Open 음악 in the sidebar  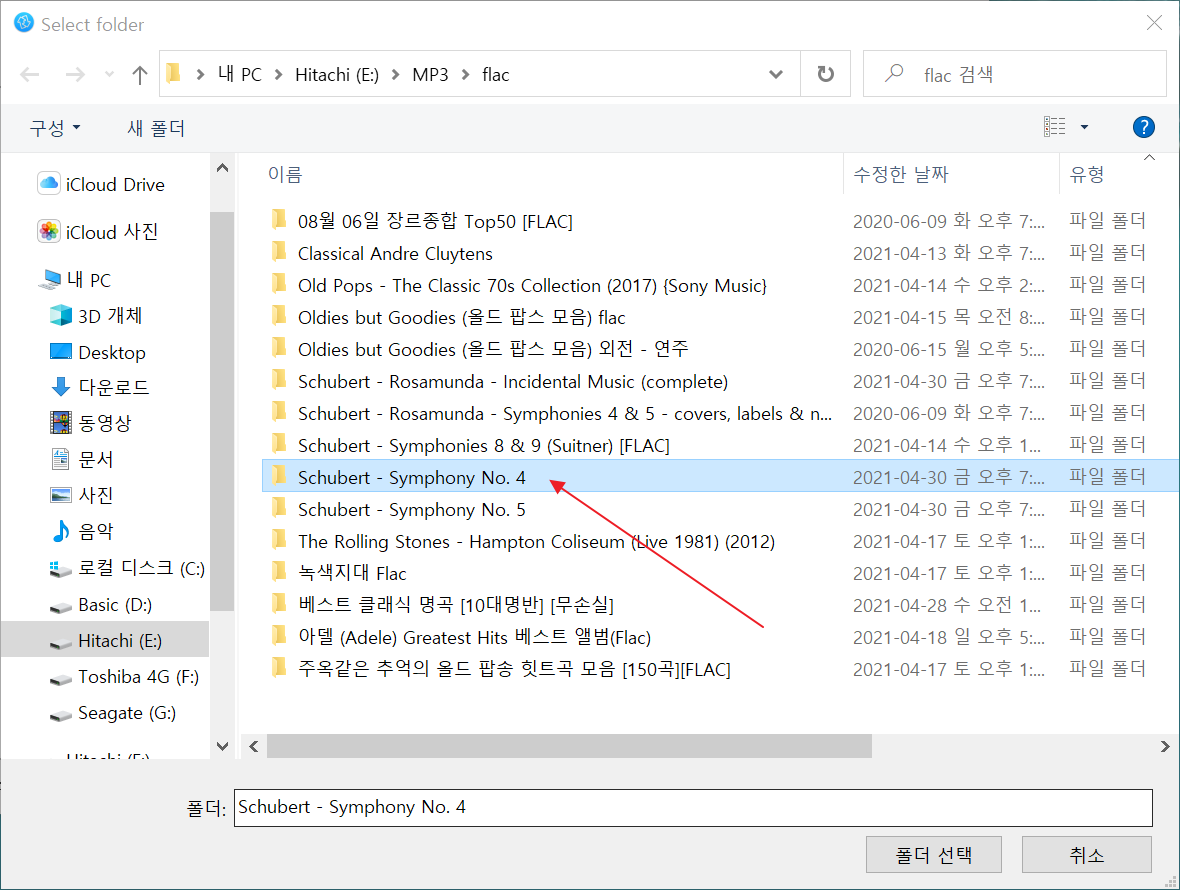(x=82, y=531)
